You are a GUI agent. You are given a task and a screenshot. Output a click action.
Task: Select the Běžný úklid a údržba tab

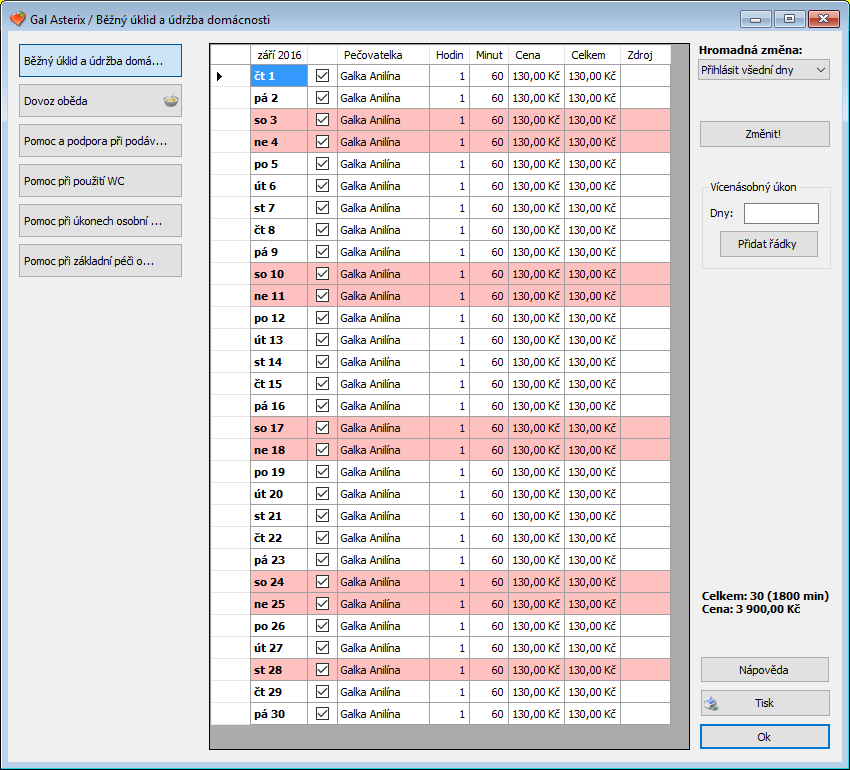tap(101, 61)
